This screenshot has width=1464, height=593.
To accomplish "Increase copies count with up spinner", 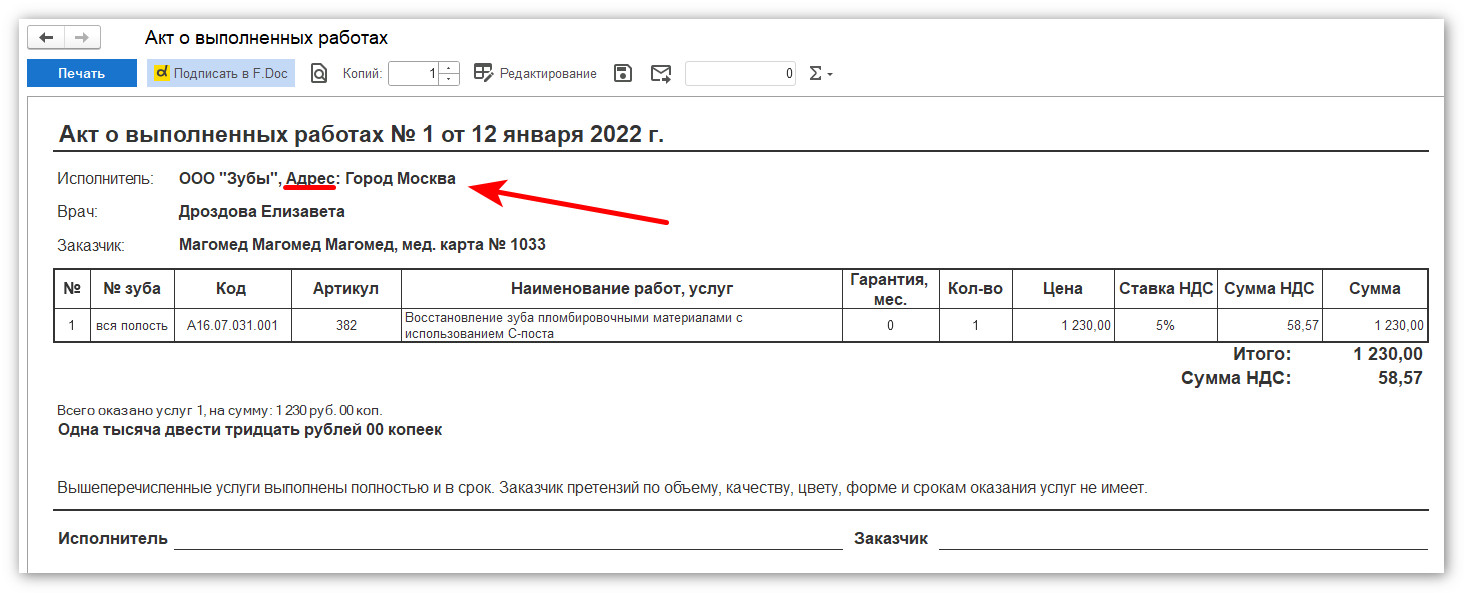I will pos(449,68).
